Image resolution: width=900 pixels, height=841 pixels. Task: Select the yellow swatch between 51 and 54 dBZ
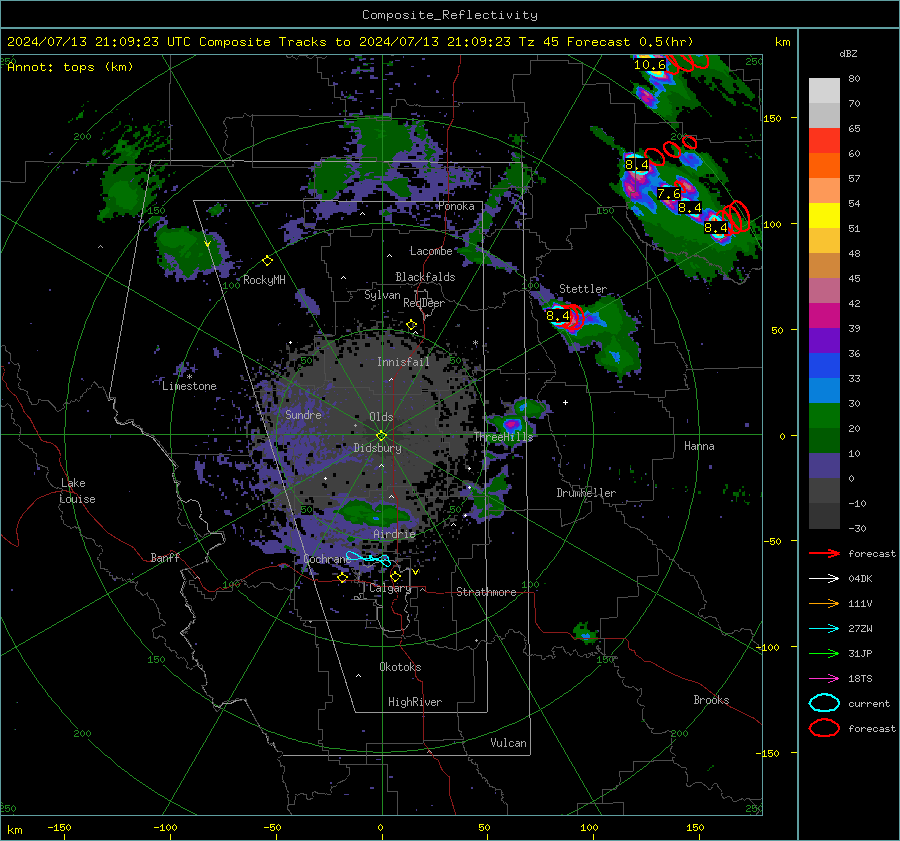(824, 216)
